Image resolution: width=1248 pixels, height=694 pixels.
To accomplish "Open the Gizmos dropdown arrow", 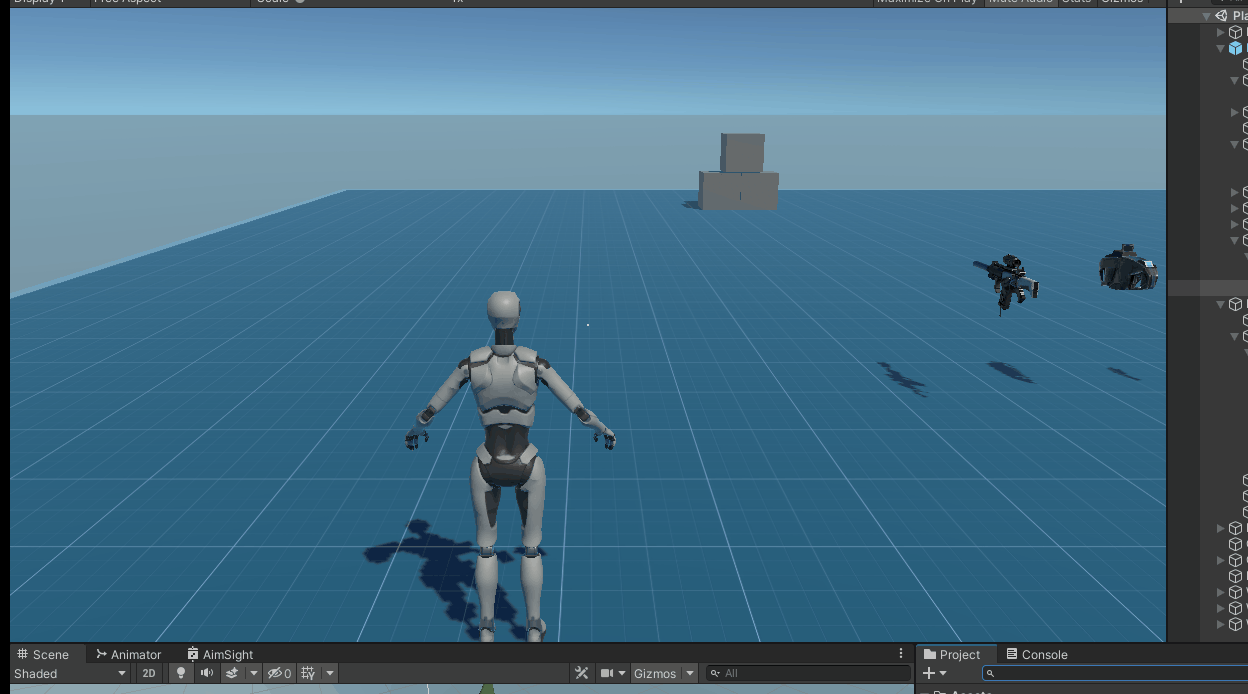I will point(690,673).
